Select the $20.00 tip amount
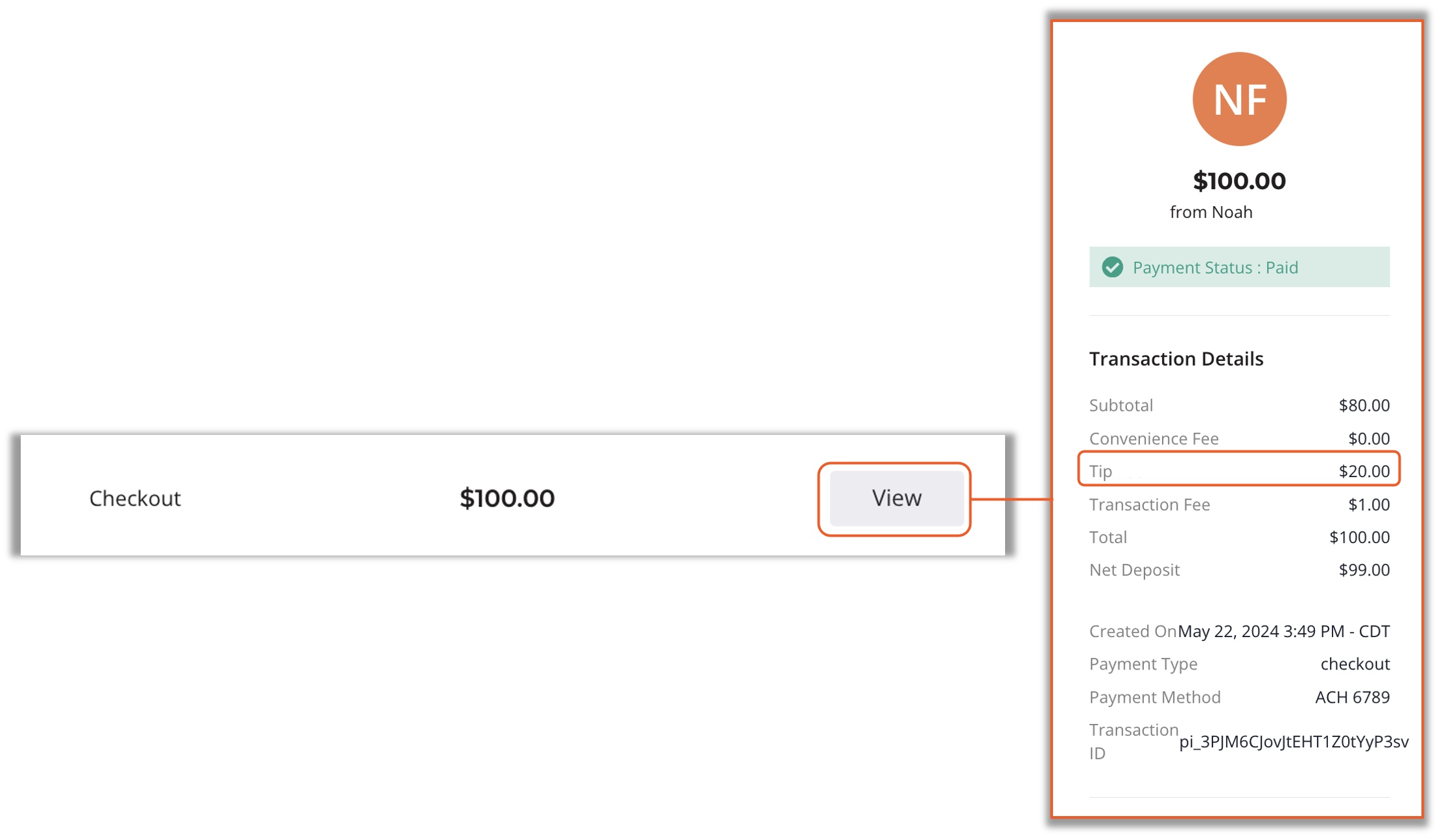The width and height of the screenshot is (1446, 840). click(x=1364, y=471)
